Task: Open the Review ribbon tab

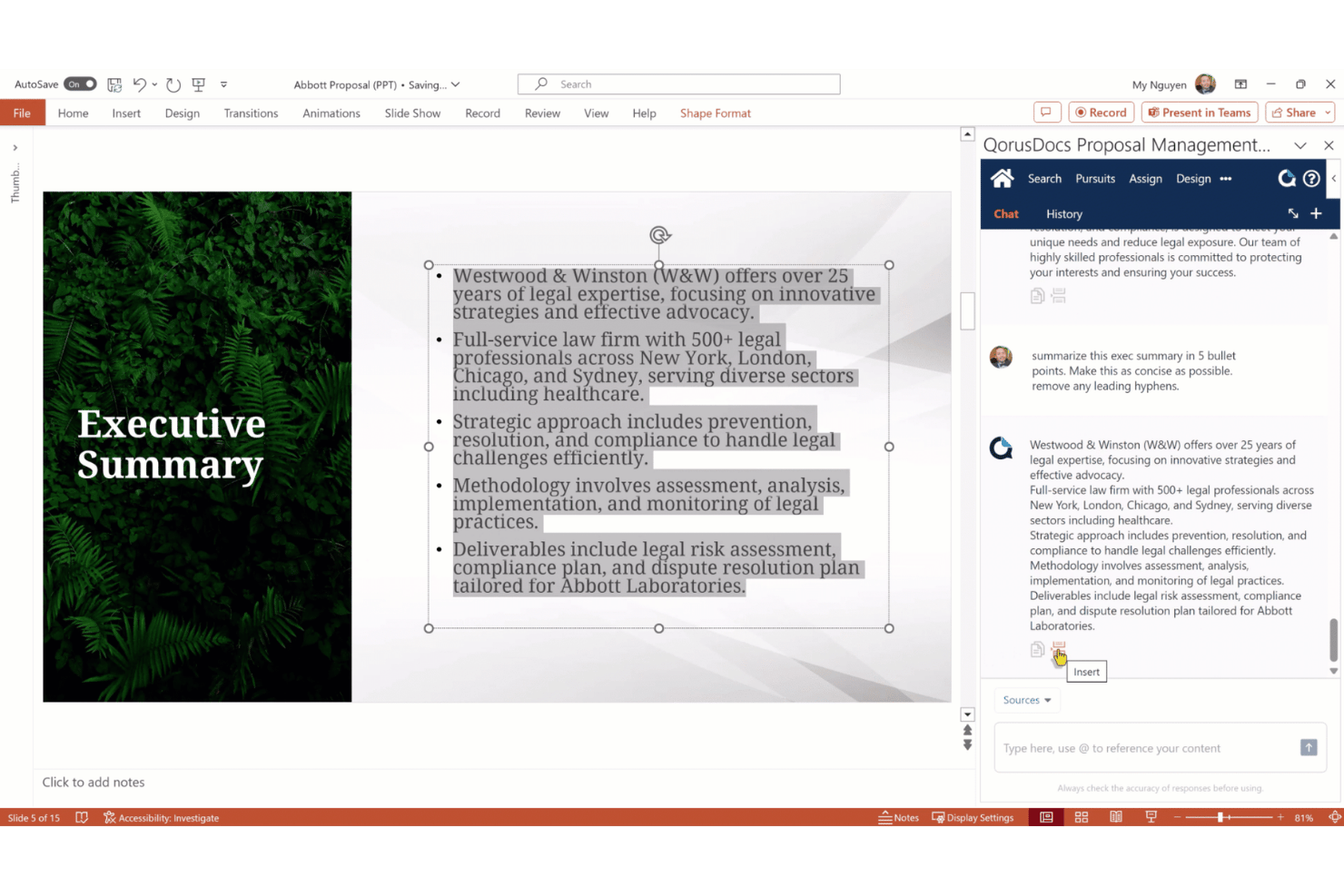Action: (x=542, y=113)
